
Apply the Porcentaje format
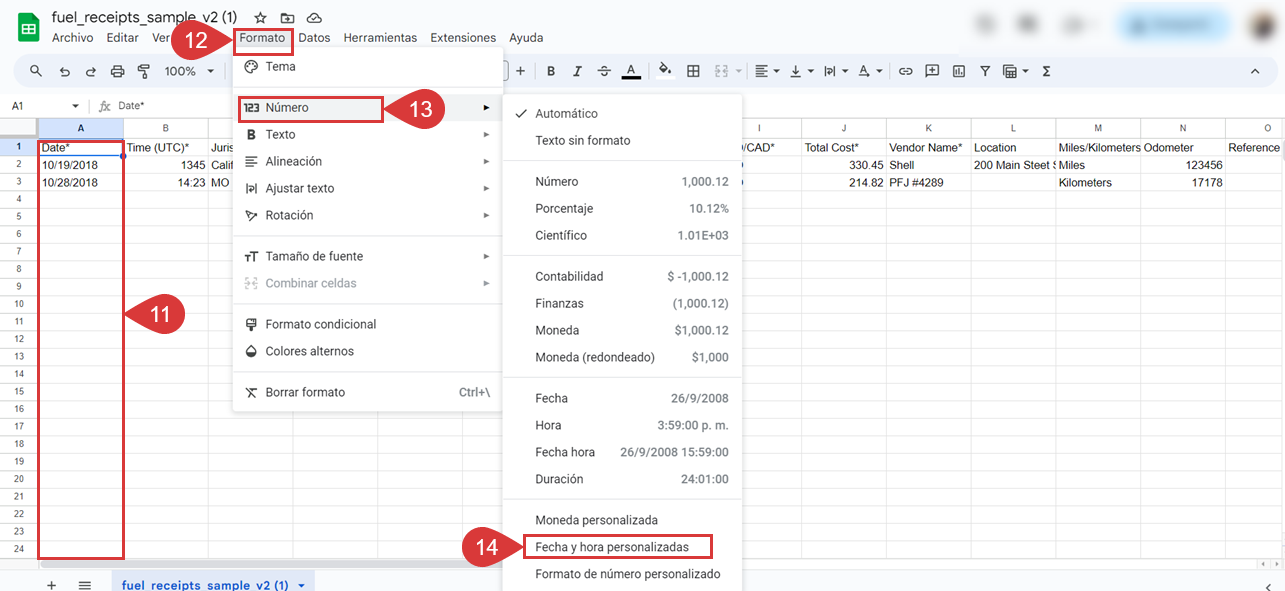tap(622, 208)
